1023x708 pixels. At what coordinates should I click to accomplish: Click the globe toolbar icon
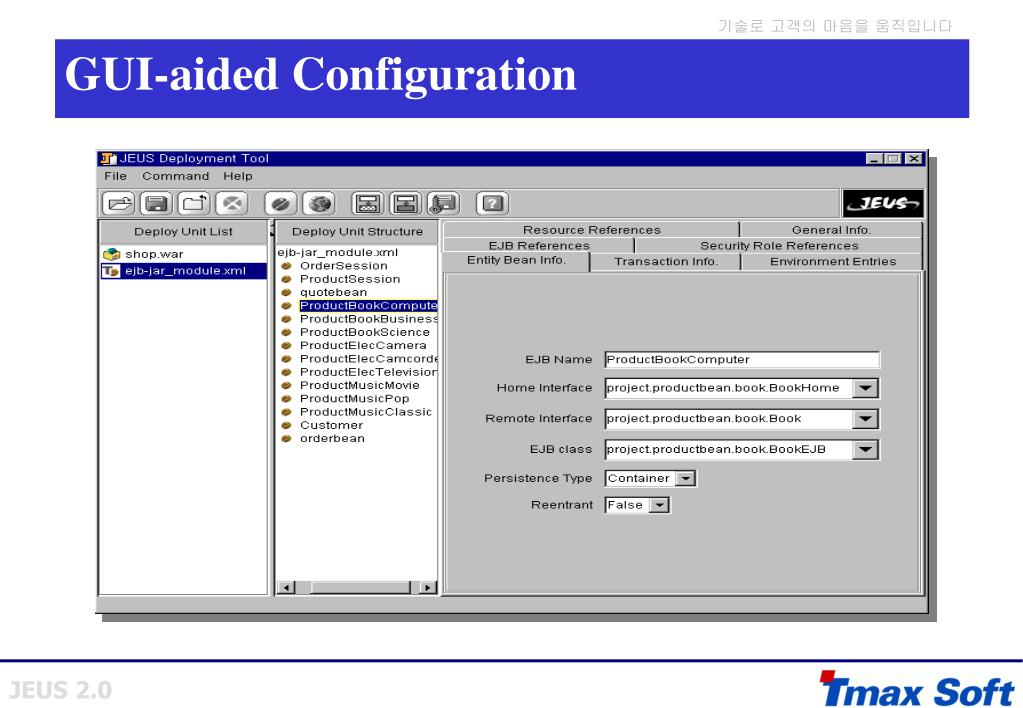(x=319, y=204)
